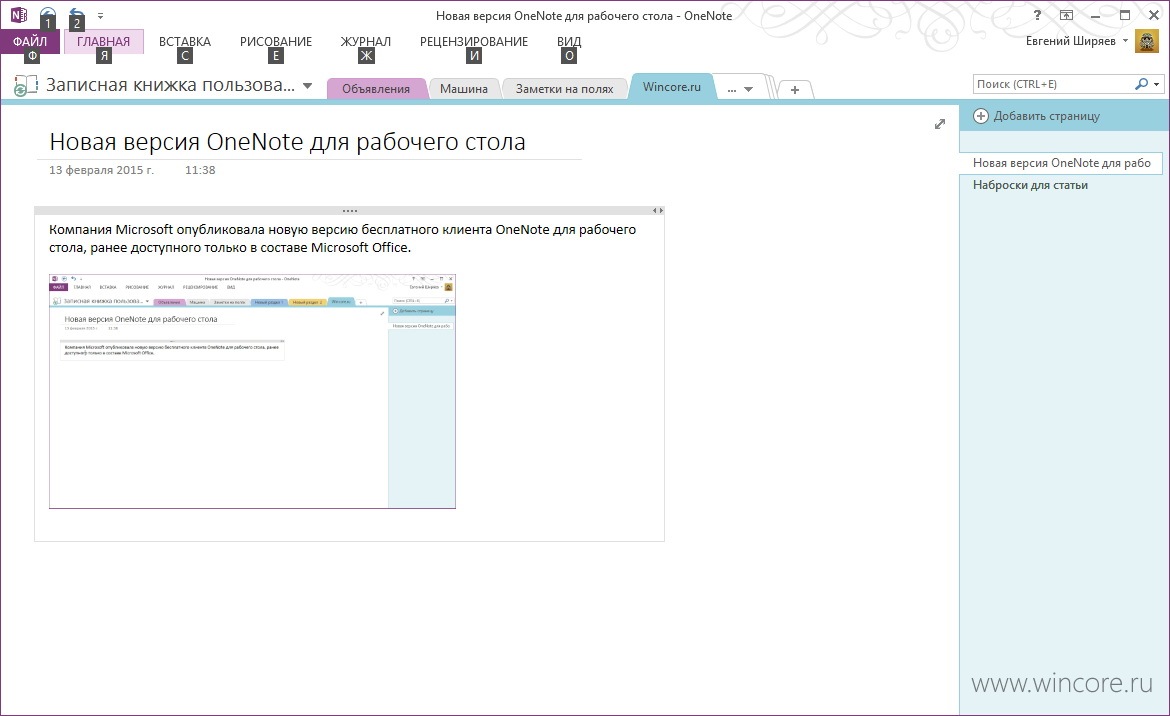Click the Back navigation arrow in quick access toolbar
The width and height of the screenshot is (1170, 716).
click(x=47, y=14)
